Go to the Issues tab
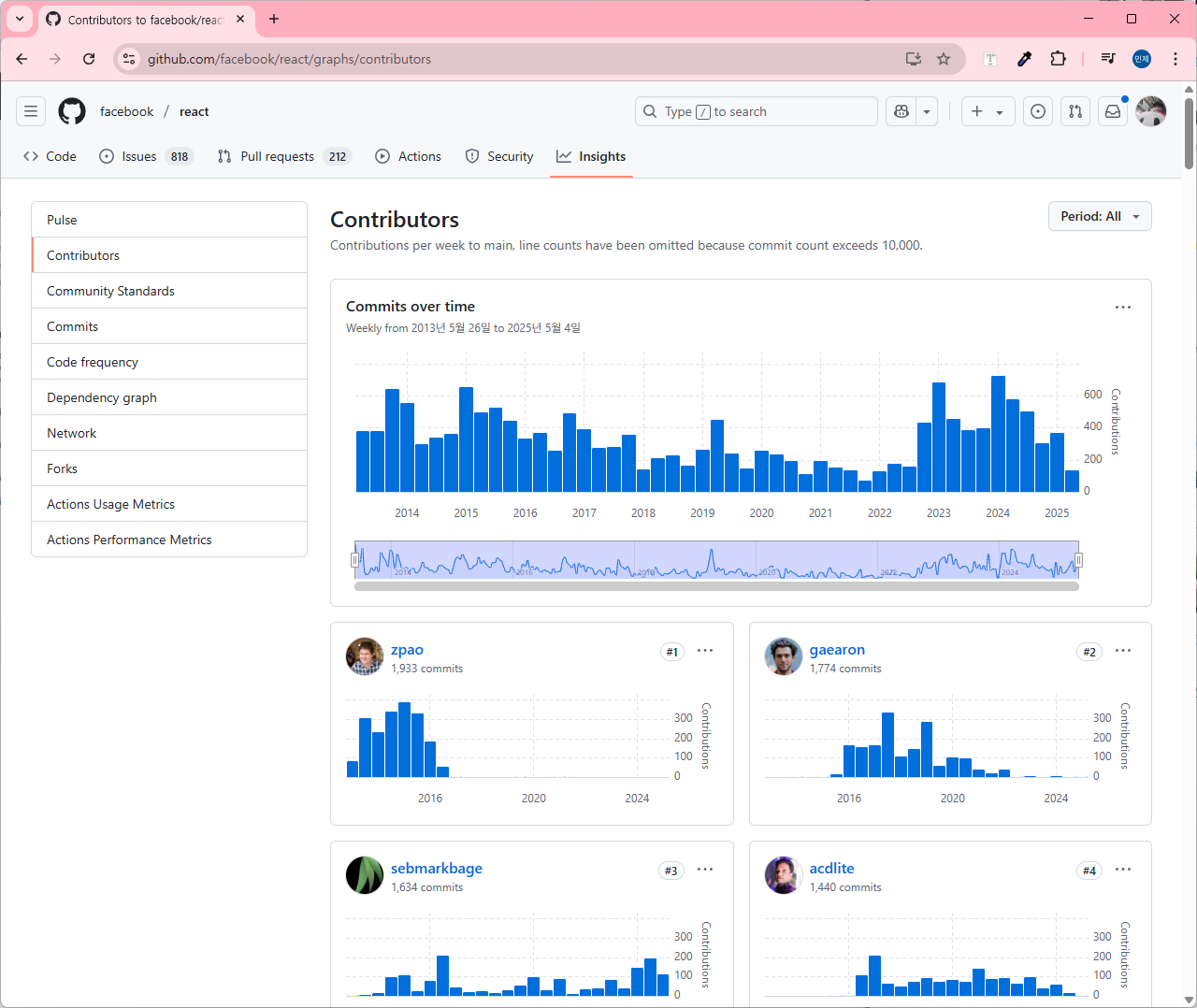Screen dimensions: 1197x1008 tap(146, 156)
